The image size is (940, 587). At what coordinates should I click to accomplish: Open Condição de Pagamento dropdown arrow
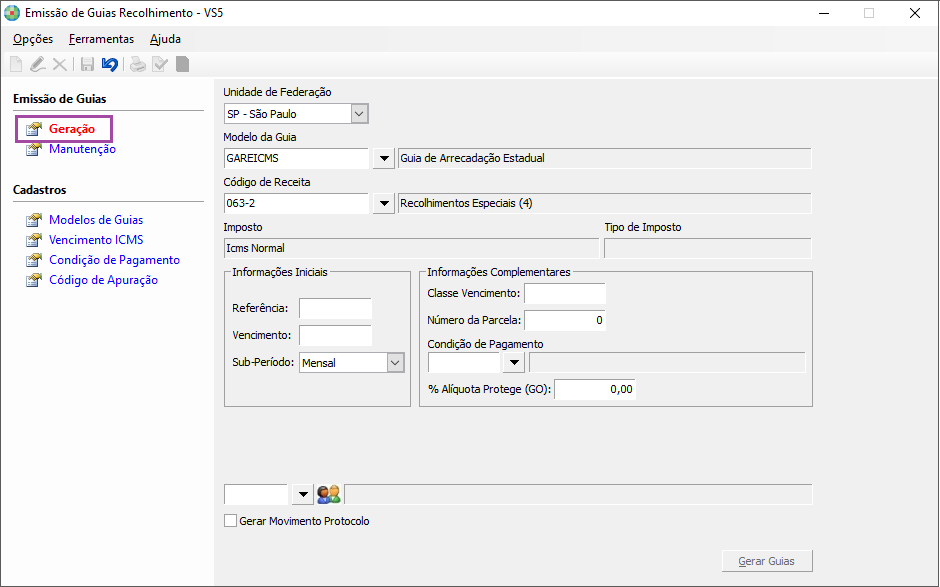click(514, 363)
